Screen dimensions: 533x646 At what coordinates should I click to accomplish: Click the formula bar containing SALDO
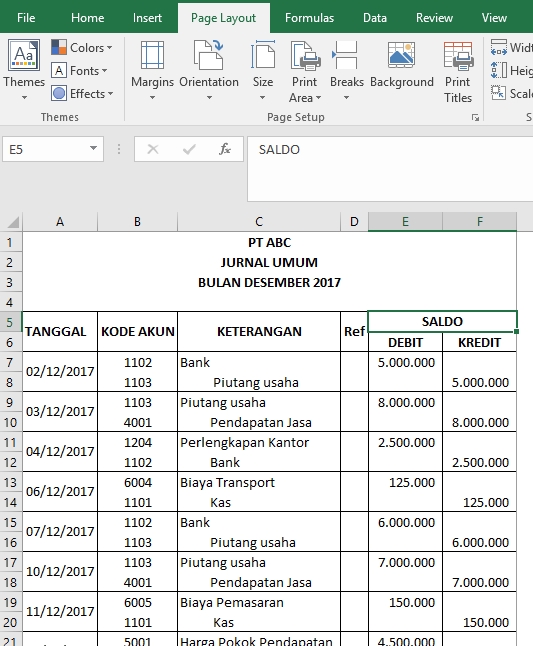[390, 169]
